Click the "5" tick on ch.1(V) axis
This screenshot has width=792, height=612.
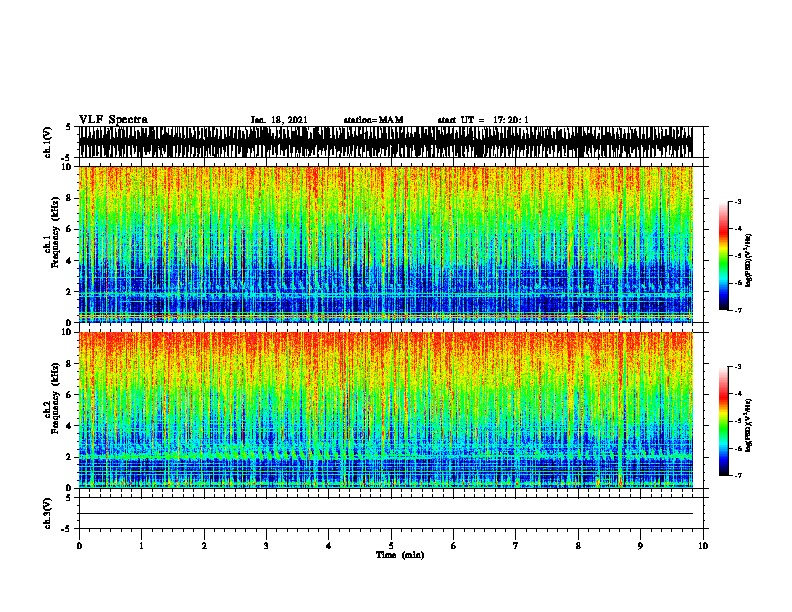[x=68, y=127]
